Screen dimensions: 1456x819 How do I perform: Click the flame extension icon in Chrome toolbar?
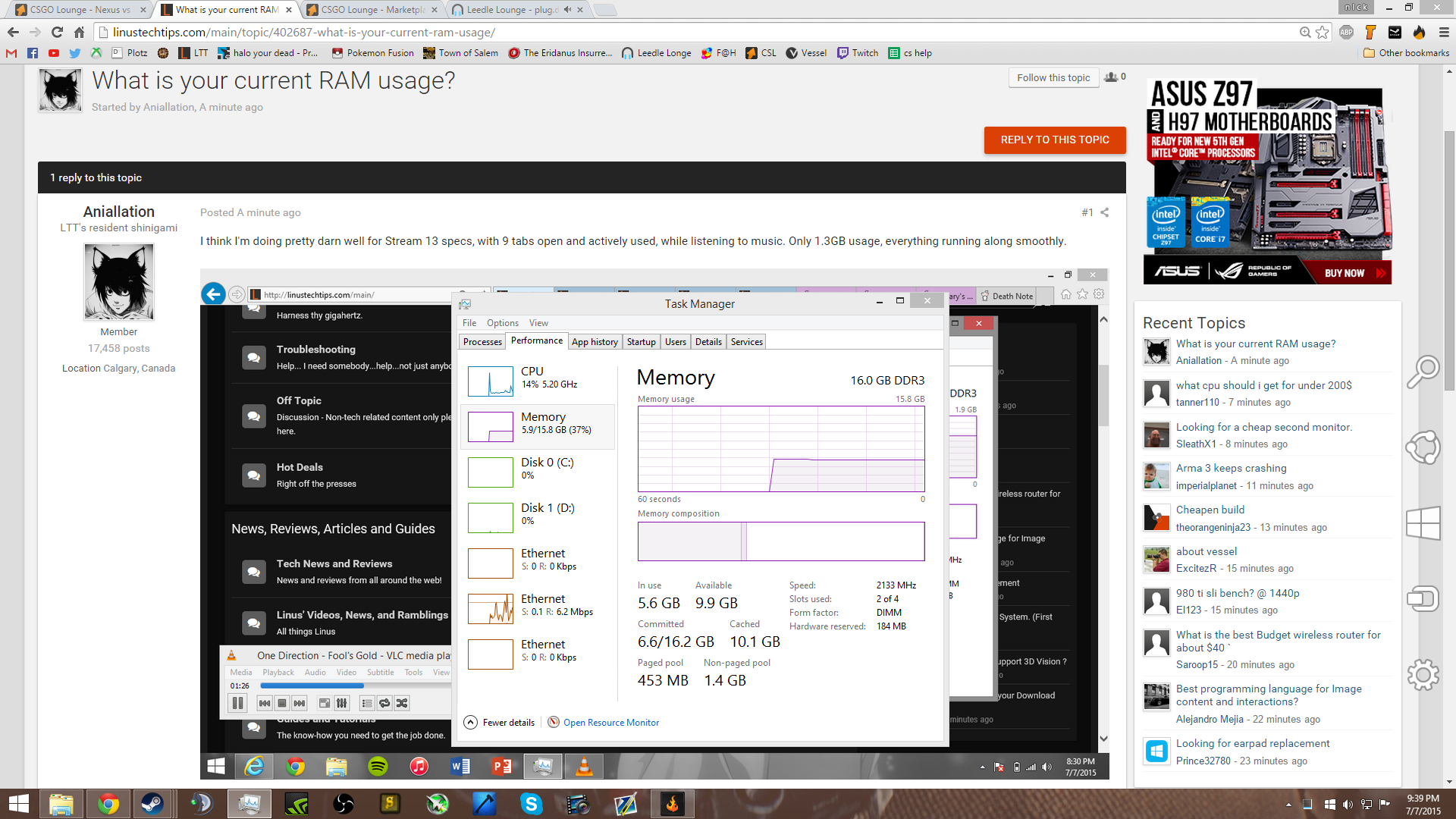tap(1419, 32)
